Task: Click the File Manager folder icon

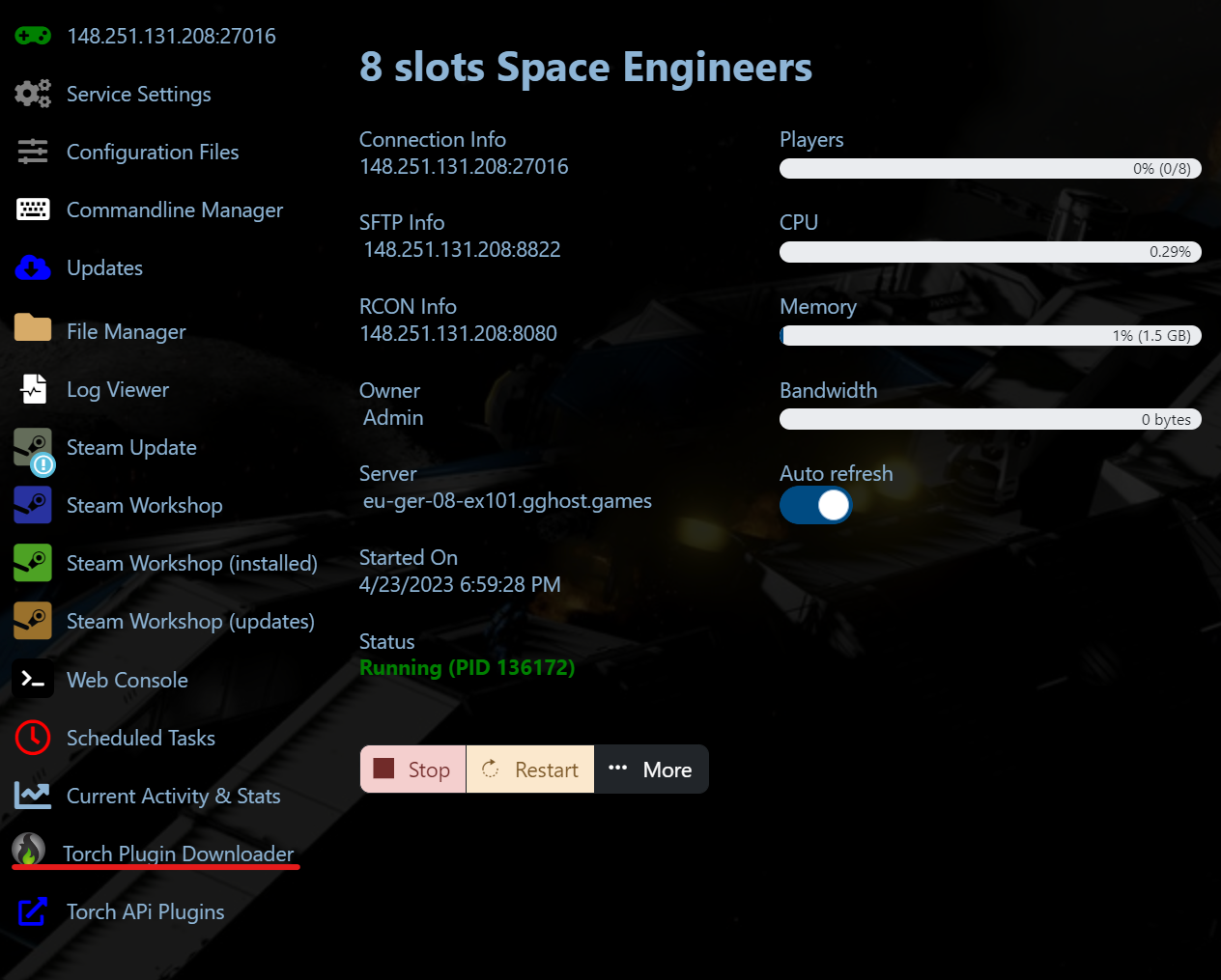Action: (x=33, y=328)
